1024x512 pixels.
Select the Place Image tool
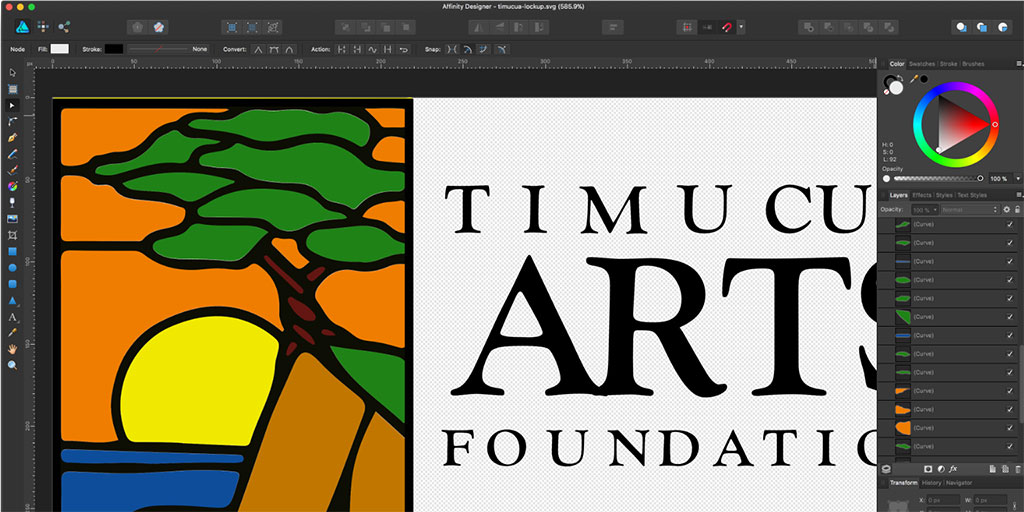pos(12,219)
